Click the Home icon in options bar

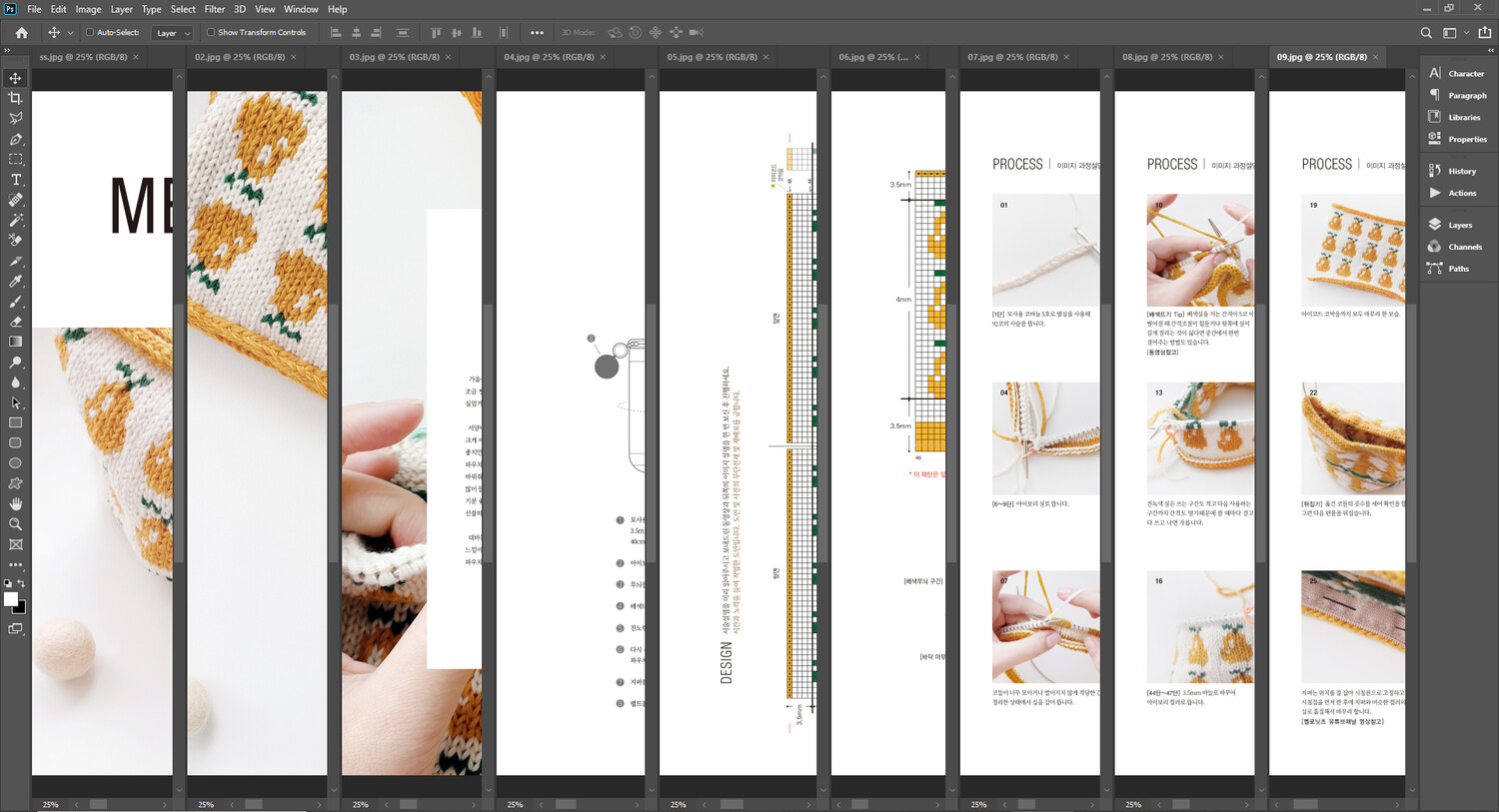tap(21, 33)
